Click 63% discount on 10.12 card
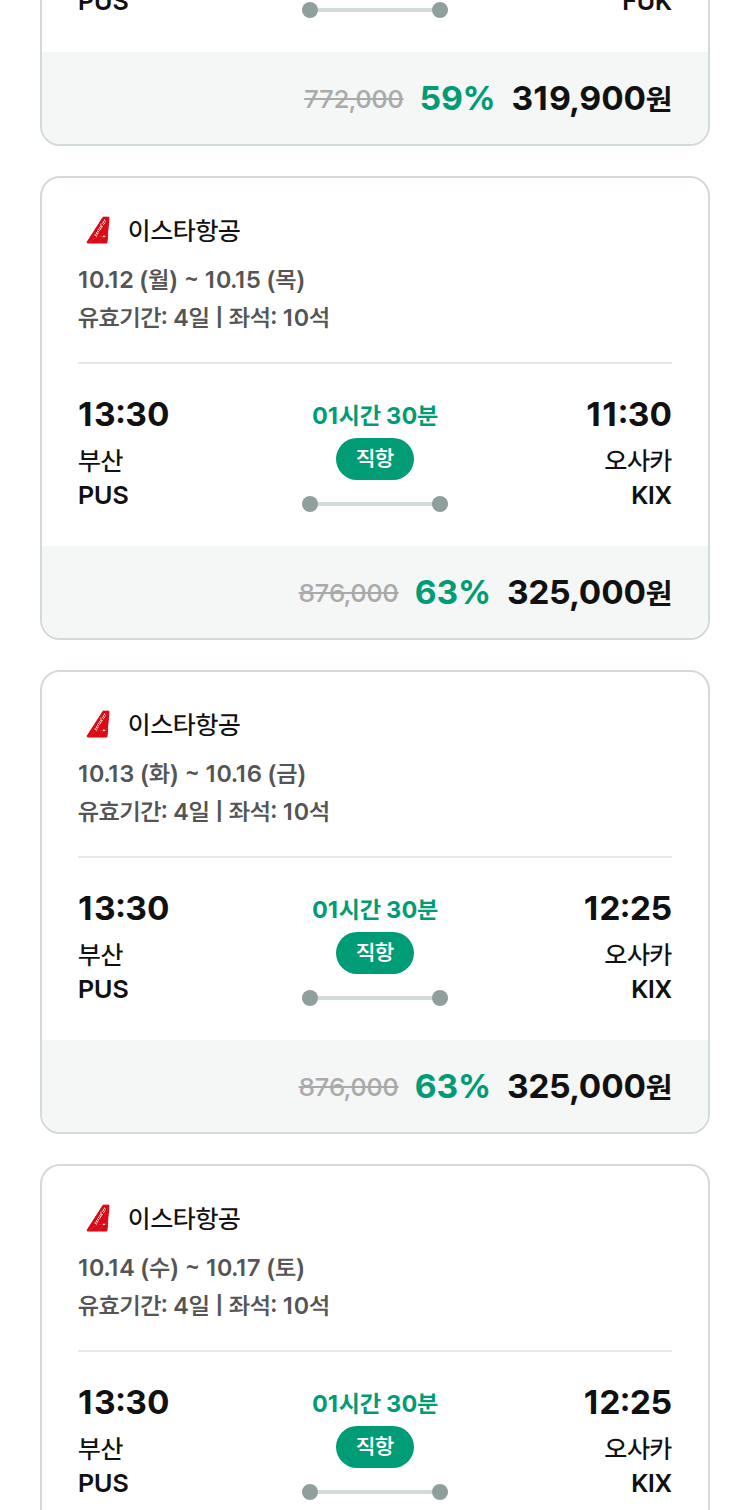This screenshot has width=750, height=1510. (x=452, y=593)
